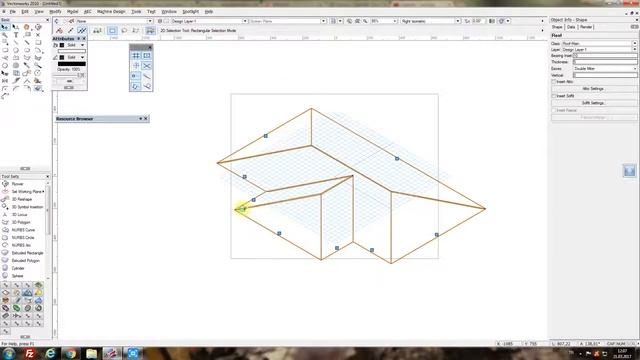Toggle Smart Points in snapping palette
This screenshot has height=360, width=640.
(136, 76)
